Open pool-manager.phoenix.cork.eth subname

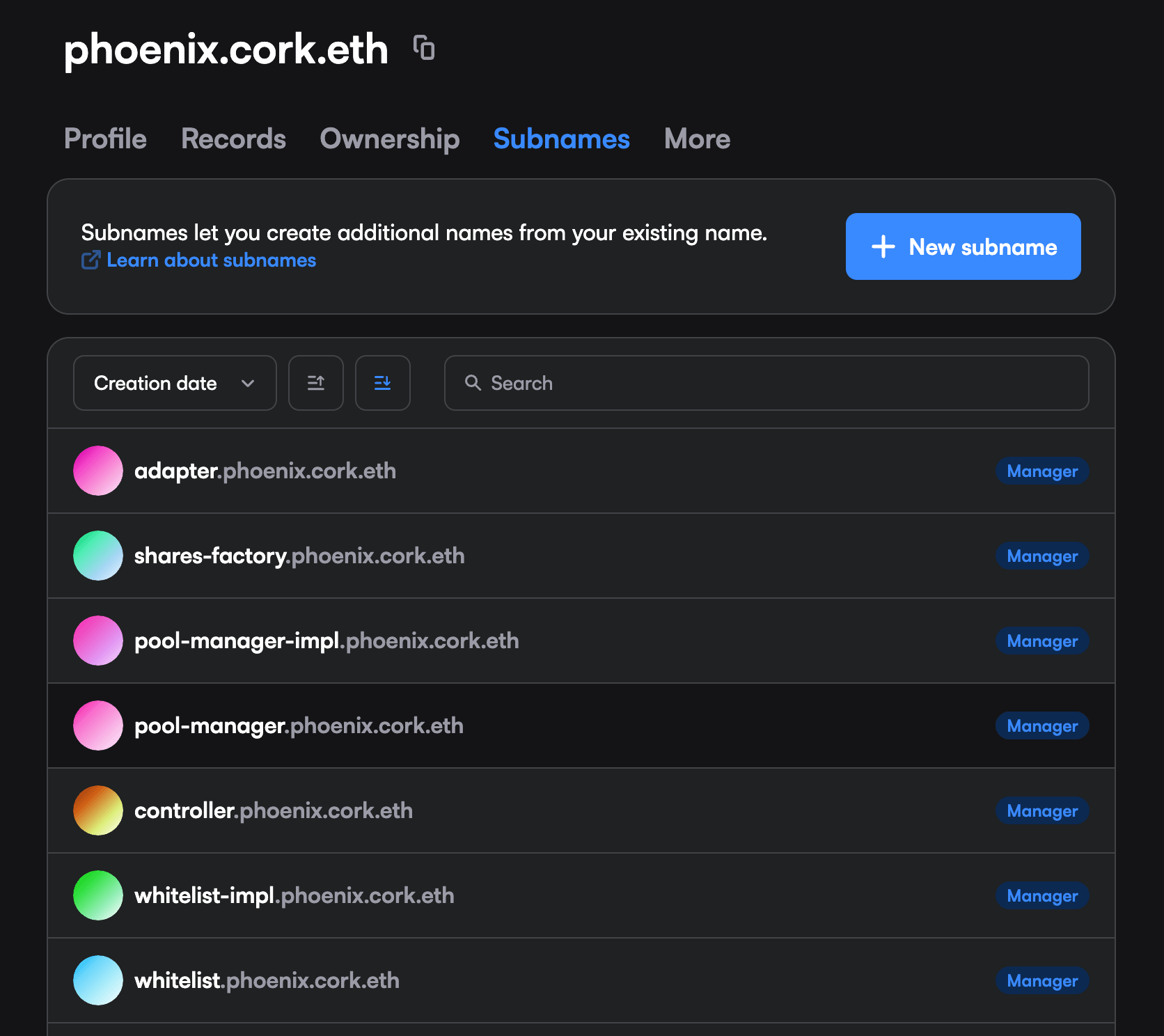pyautogui.click(x=299, y=725)
